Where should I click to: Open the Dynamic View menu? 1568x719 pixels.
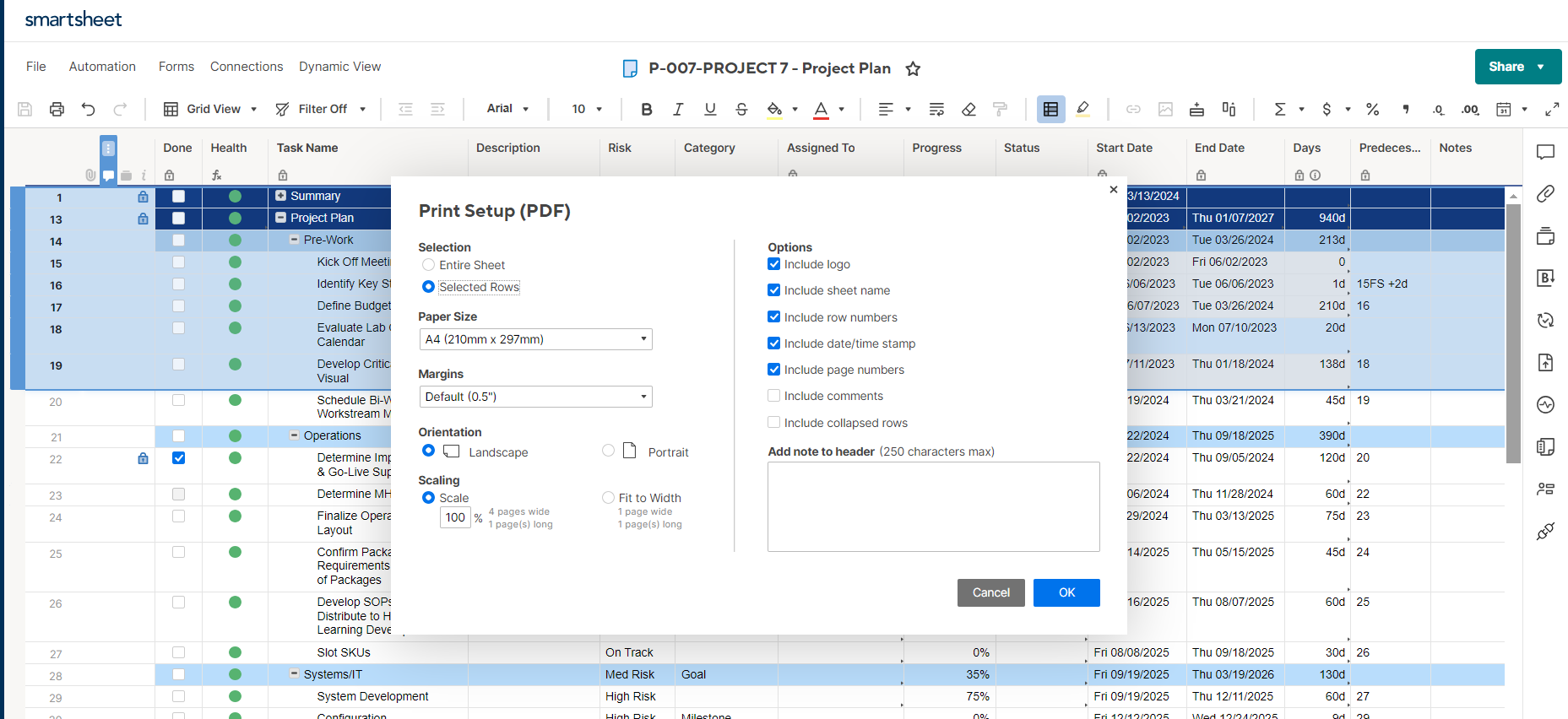pyautogui.click(x=339, y=67)
